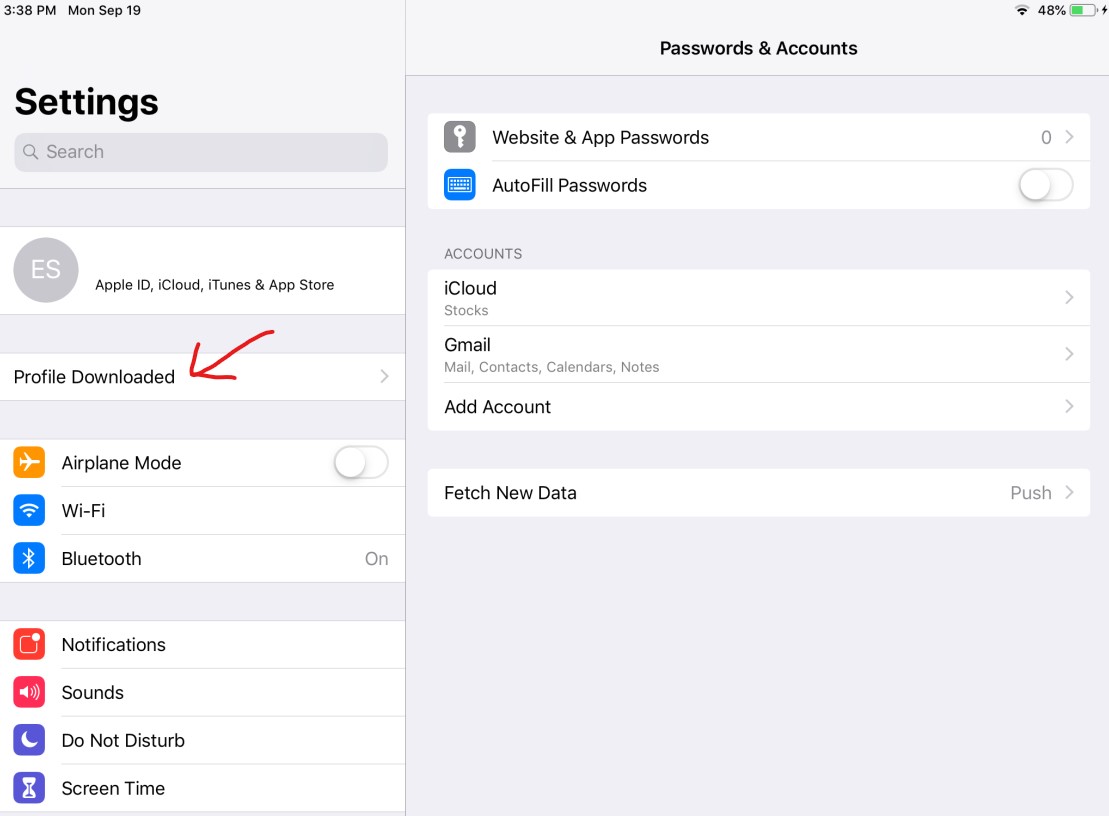Viewport: 1109px width, 816px height.
Task: Open the Do Not Disturb moon icon
Action: [x=29, y=740]
